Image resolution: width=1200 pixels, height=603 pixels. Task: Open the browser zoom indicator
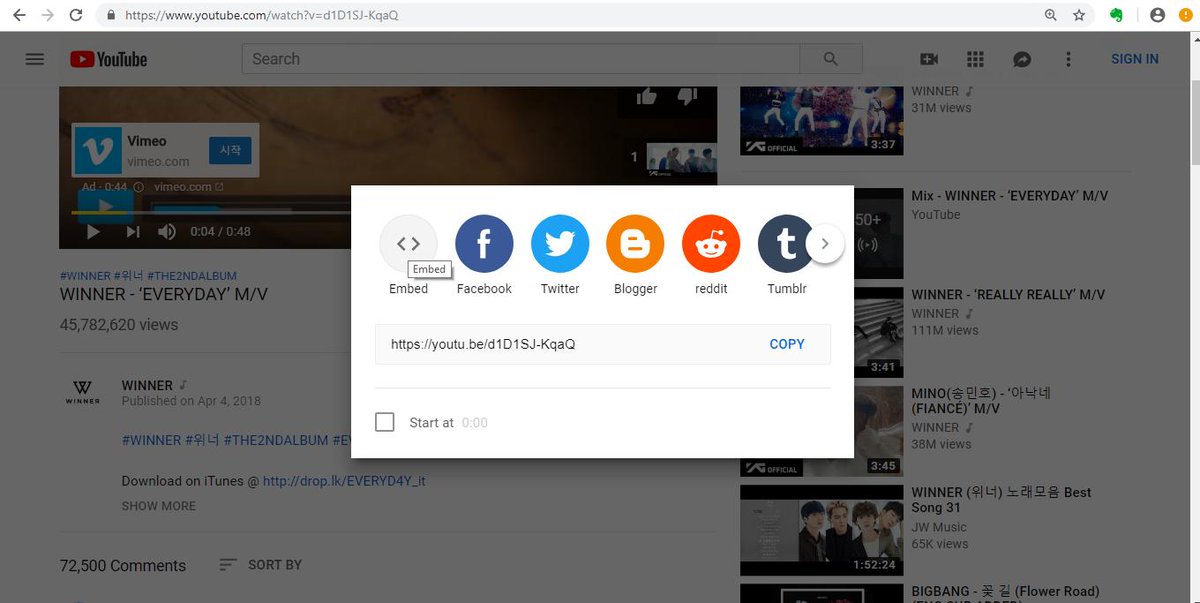tap(1050, 15)
